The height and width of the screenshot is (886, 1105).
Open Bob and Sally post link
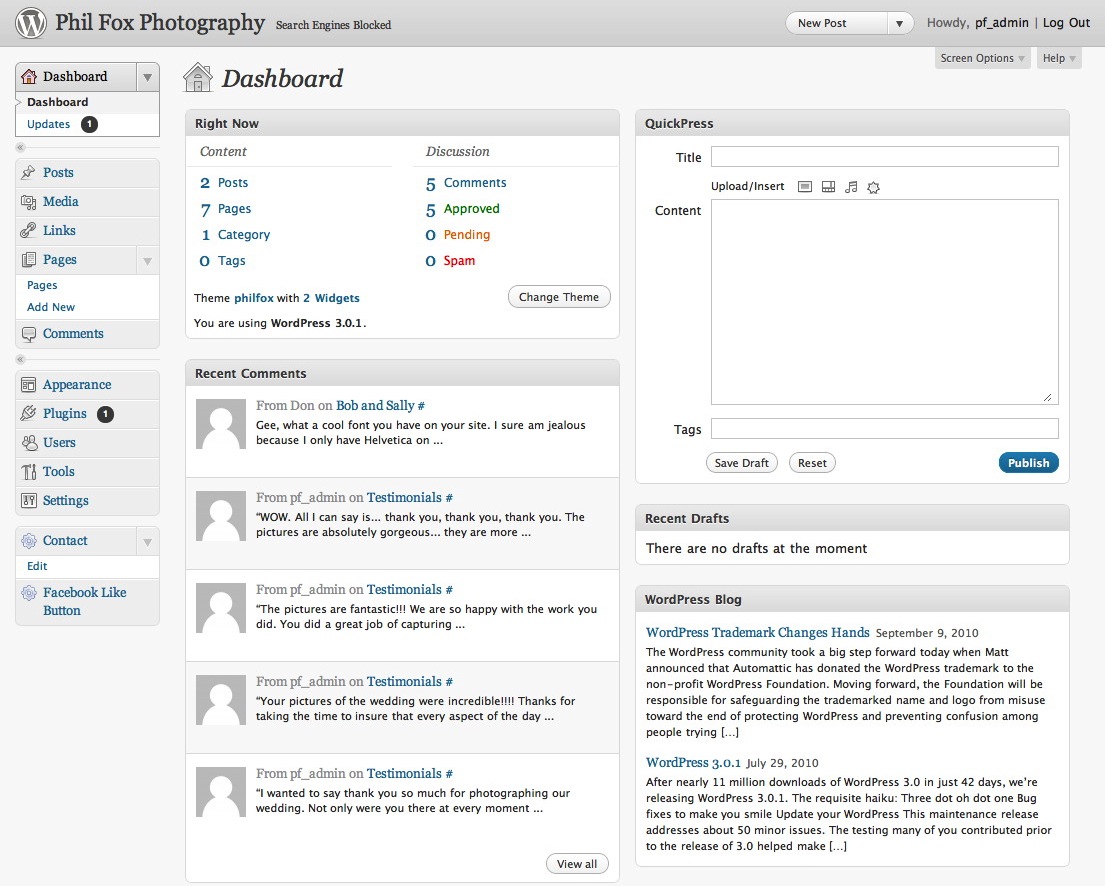coord(375,405)
